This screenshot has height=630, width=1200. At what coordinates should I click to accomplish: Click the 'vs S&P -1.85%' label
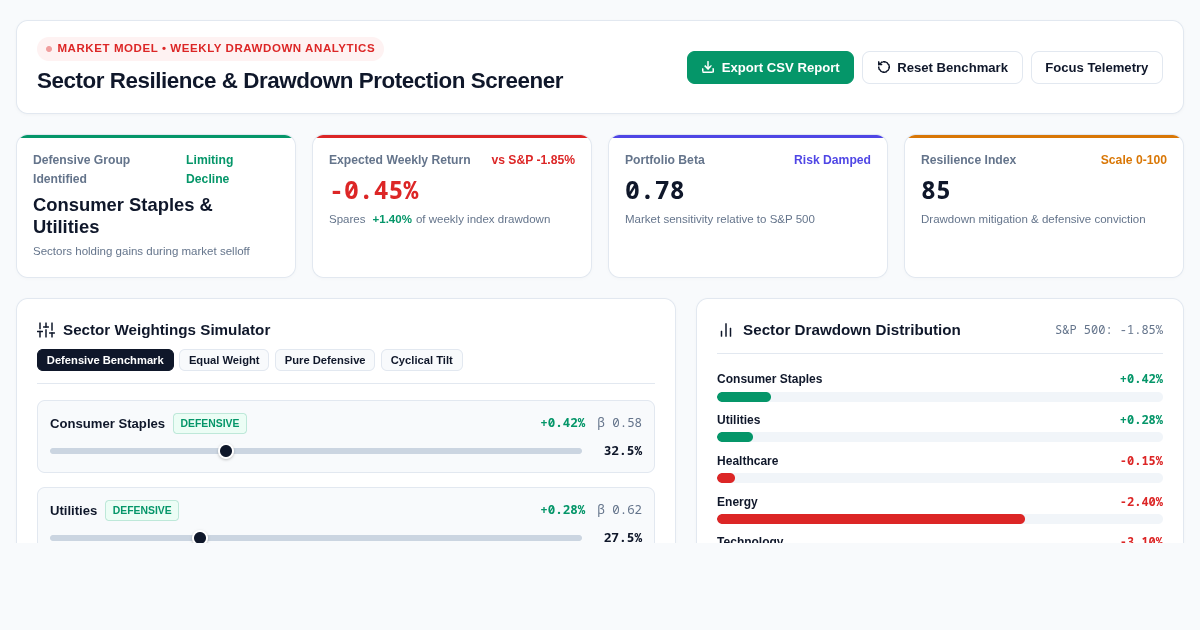click(533, 160)
